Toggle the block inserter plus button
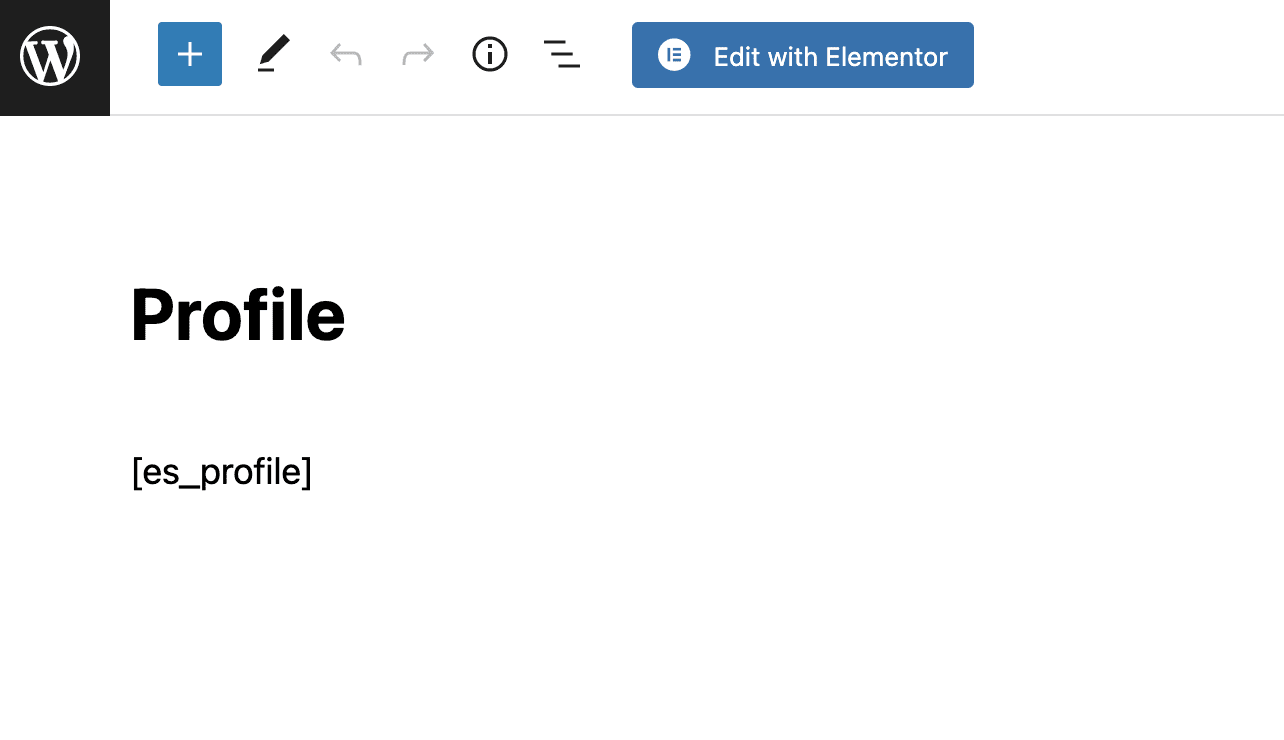 tap(190, 54)
